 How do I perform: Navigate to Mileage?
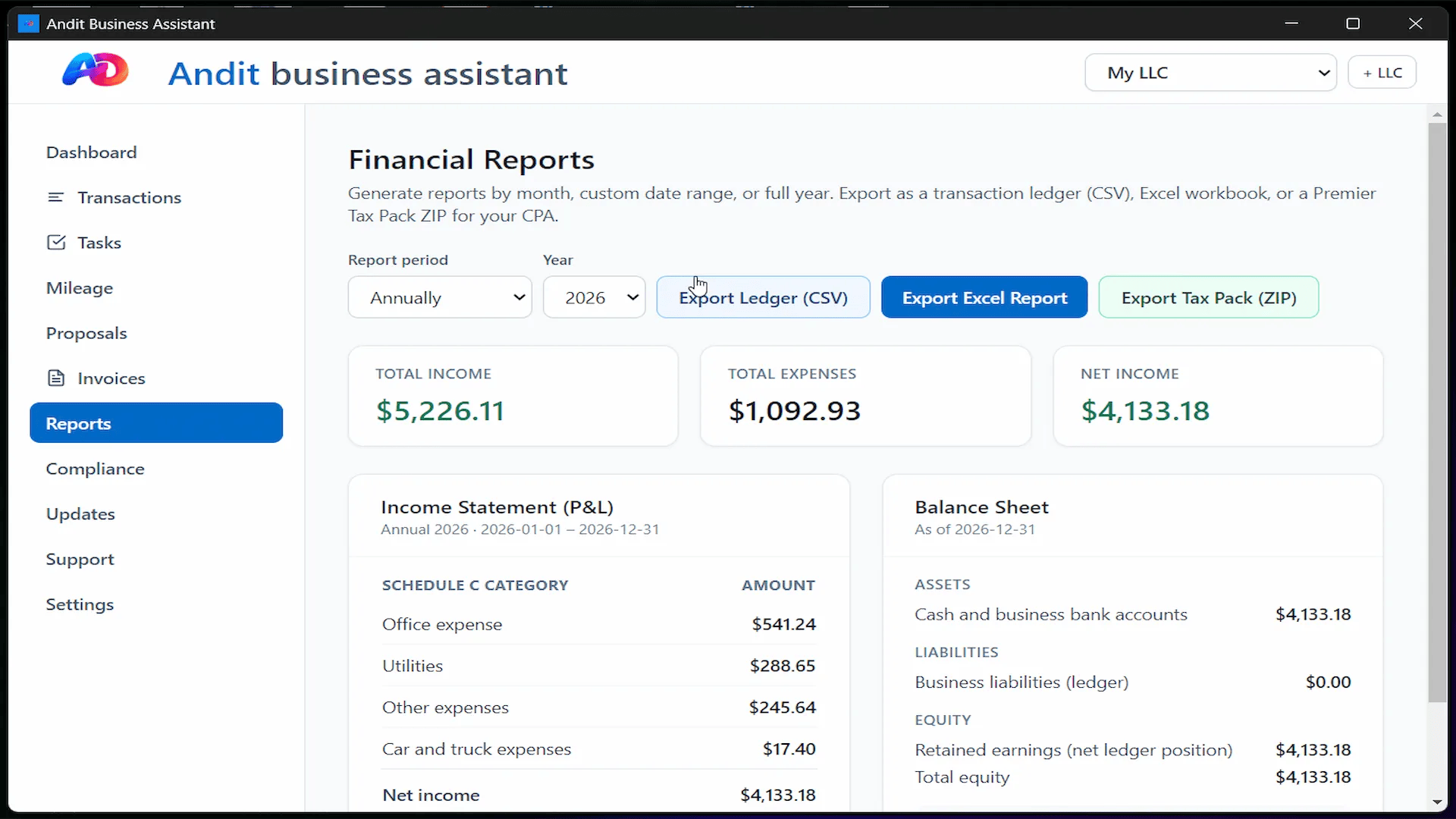(x=79, y=288)
